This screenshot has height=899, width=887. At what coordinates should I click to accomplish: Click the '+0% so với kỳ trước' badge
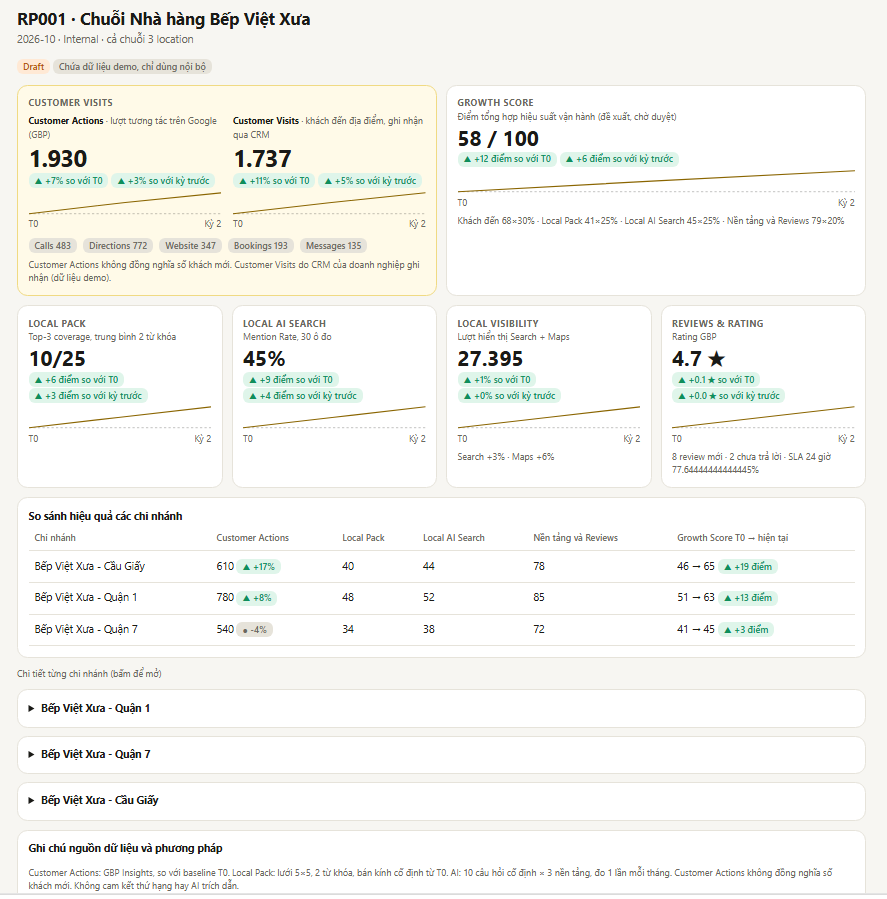(509, 396)
